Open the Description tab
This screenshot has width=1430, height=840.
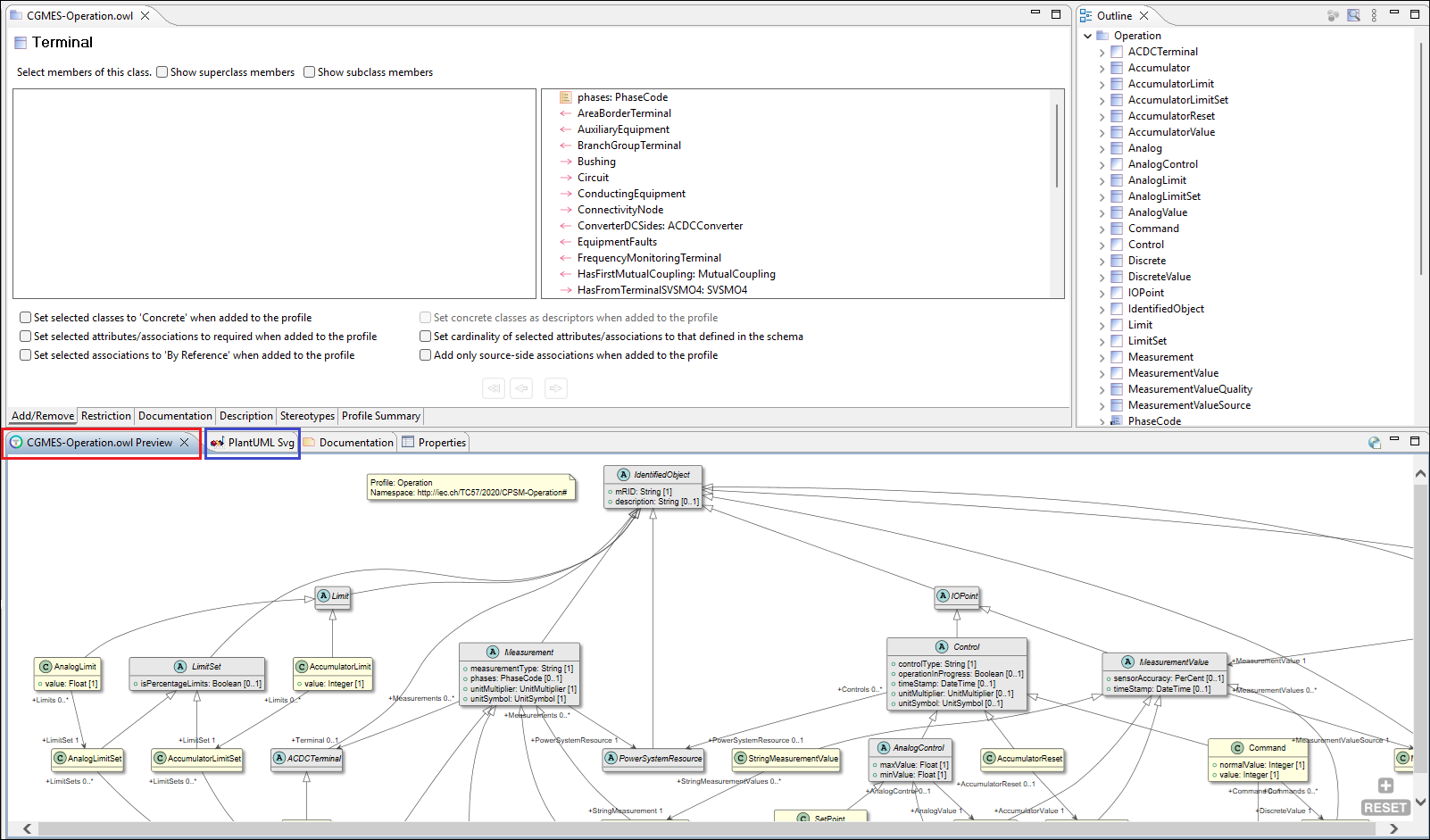[246, 416]
